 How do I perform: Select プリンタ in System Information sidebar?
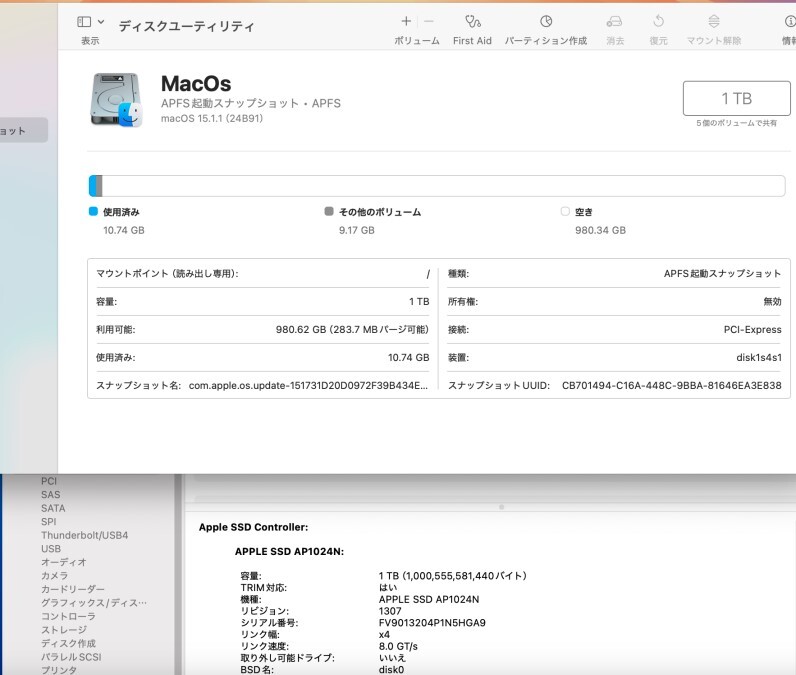[59, 670]
